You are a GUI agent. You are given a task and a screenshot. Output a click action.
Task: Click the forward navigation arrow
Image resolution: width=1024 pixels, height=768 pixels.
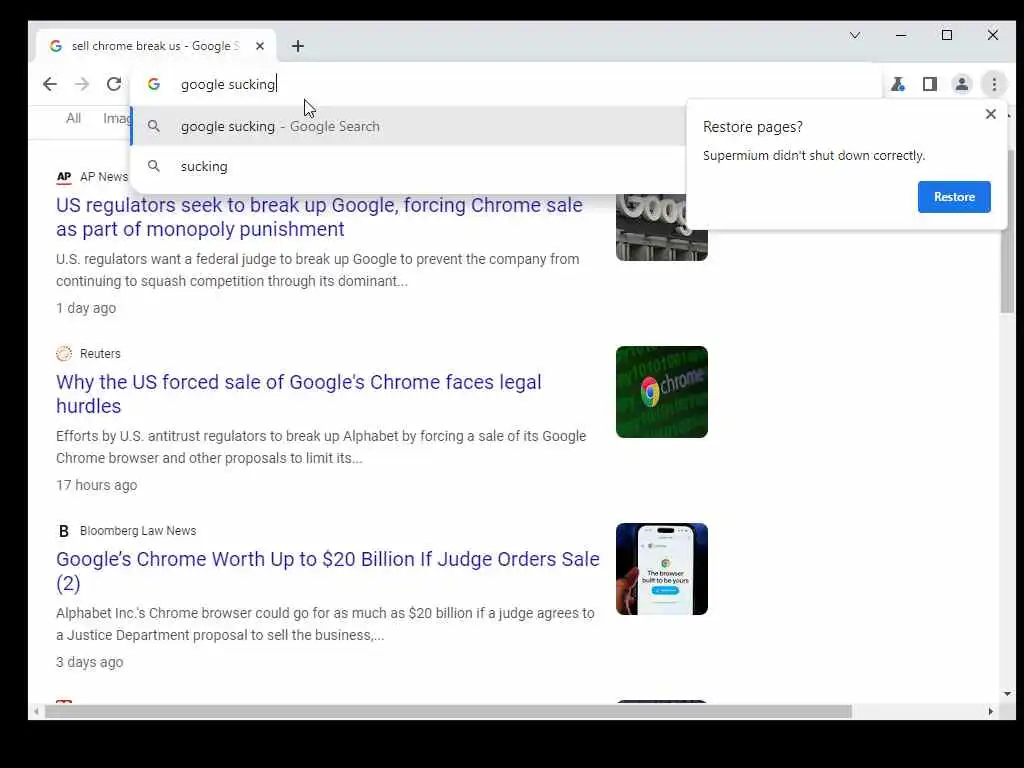pyautogui.click(x=82, y=84)
